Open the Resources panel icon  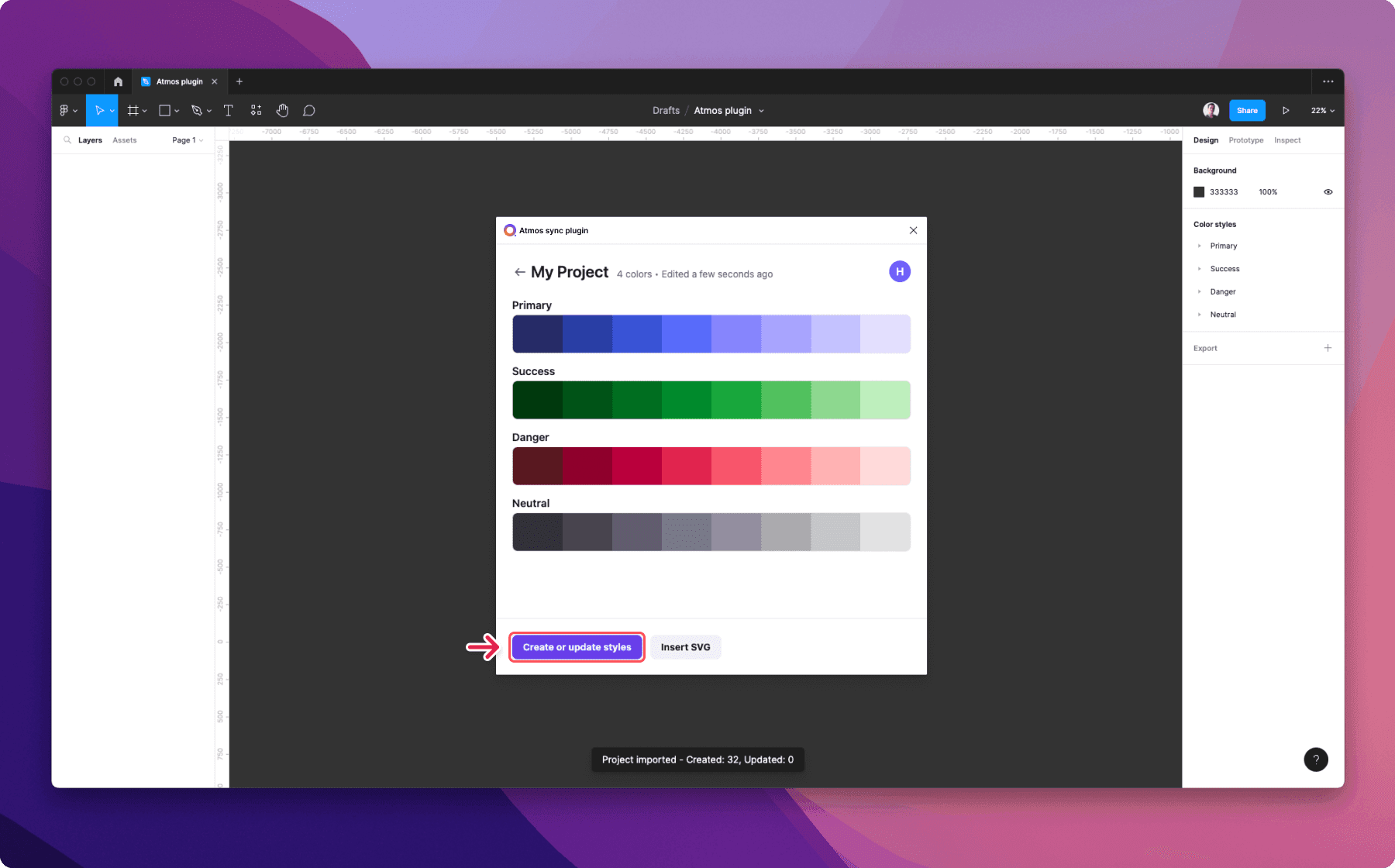point(256,110)
